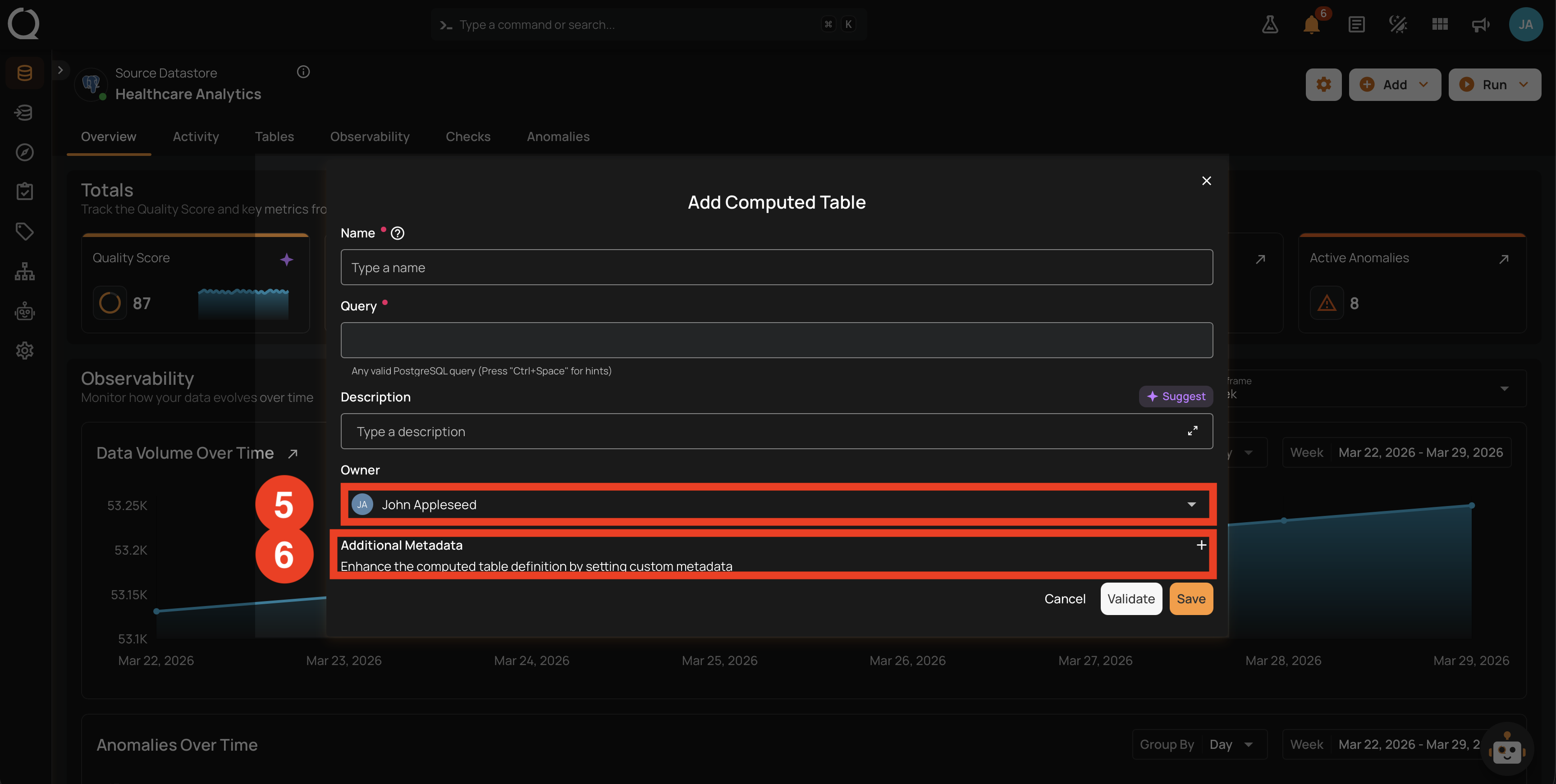Open the Week date range Mar 22 - Mar 29 picker
The width and height of the screenshot is (1556, 784).
pos(1396,452)
